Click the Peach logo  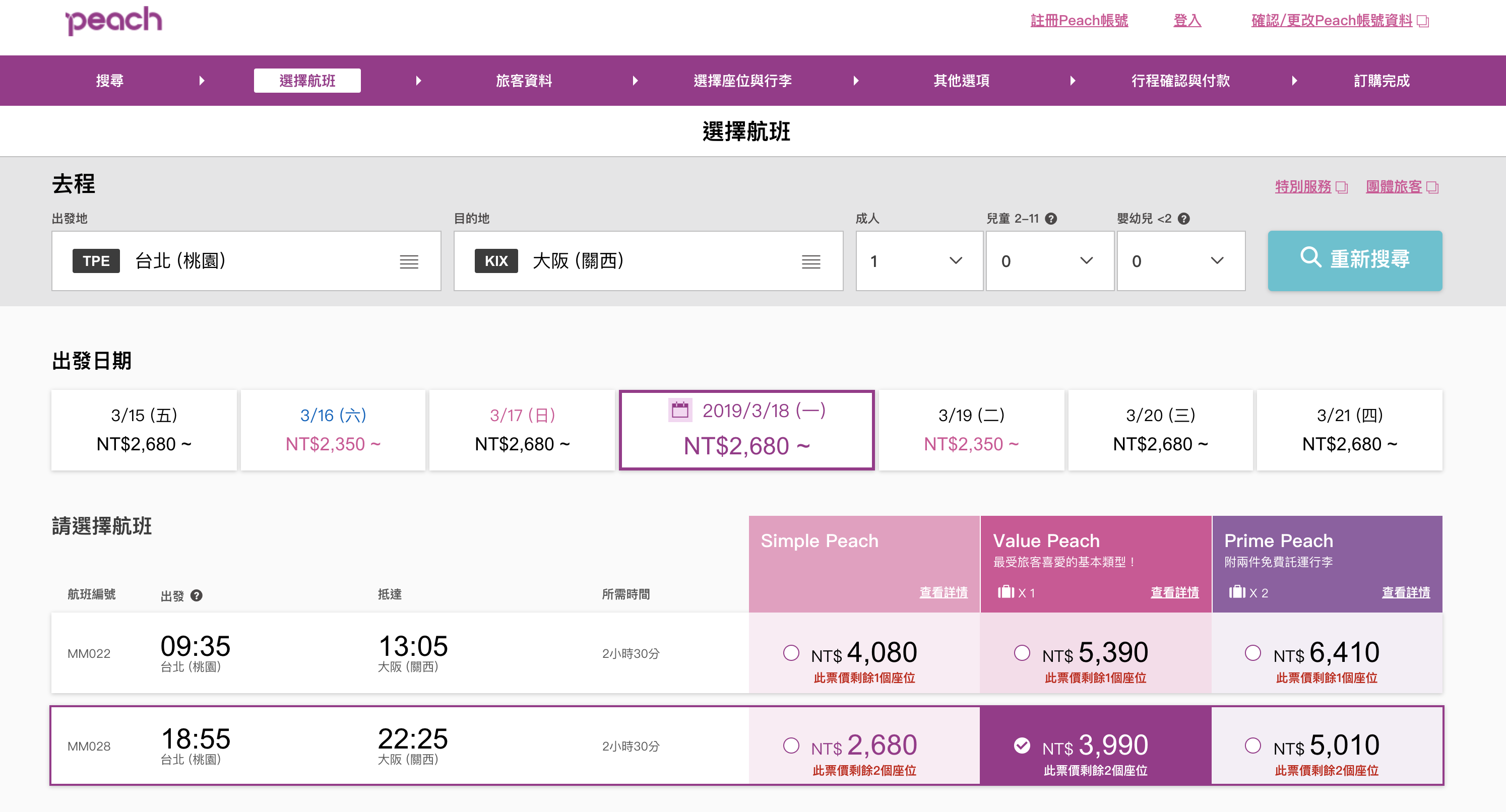[113, 21]
